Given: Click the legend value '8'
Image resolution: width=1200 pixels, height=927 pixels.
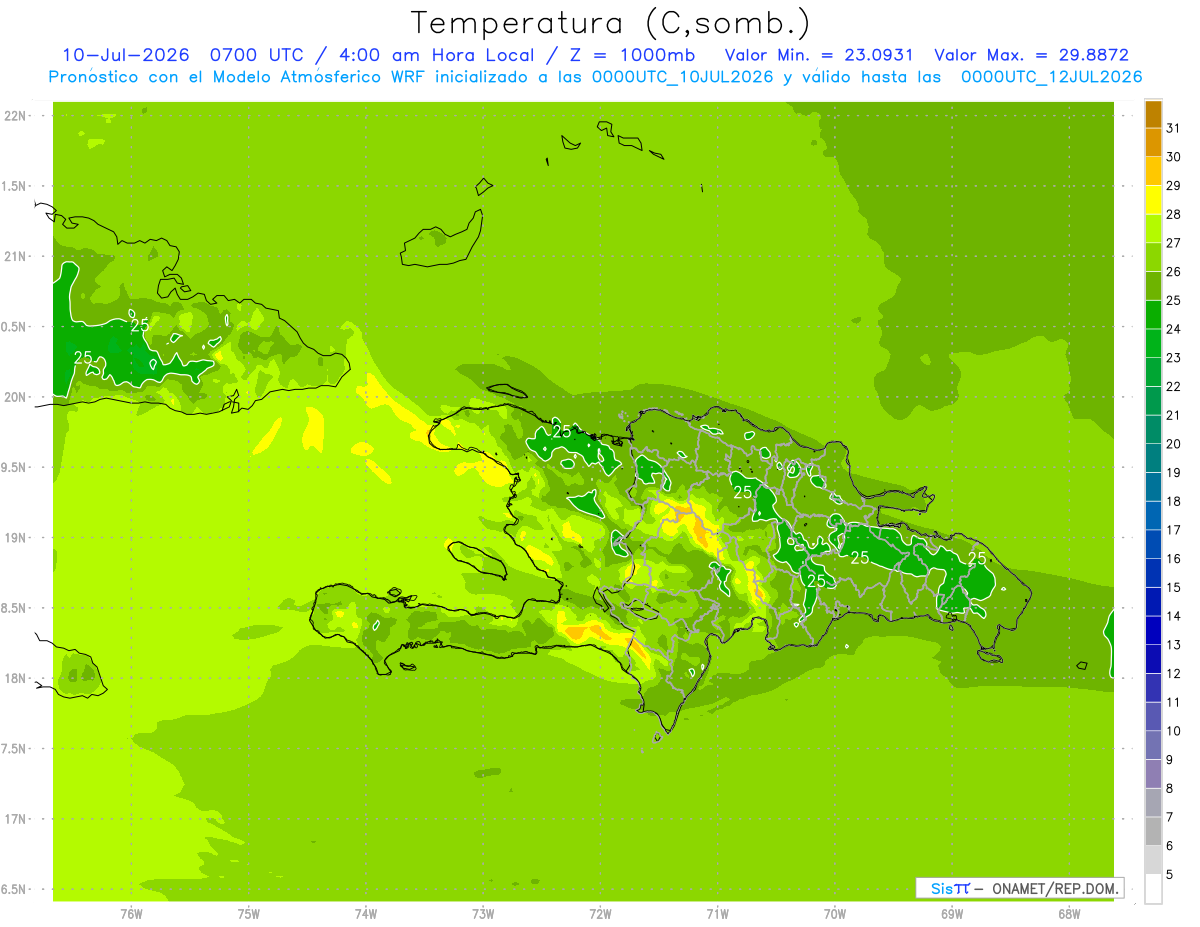Looking at the screenshot, I should (1170, 789).
